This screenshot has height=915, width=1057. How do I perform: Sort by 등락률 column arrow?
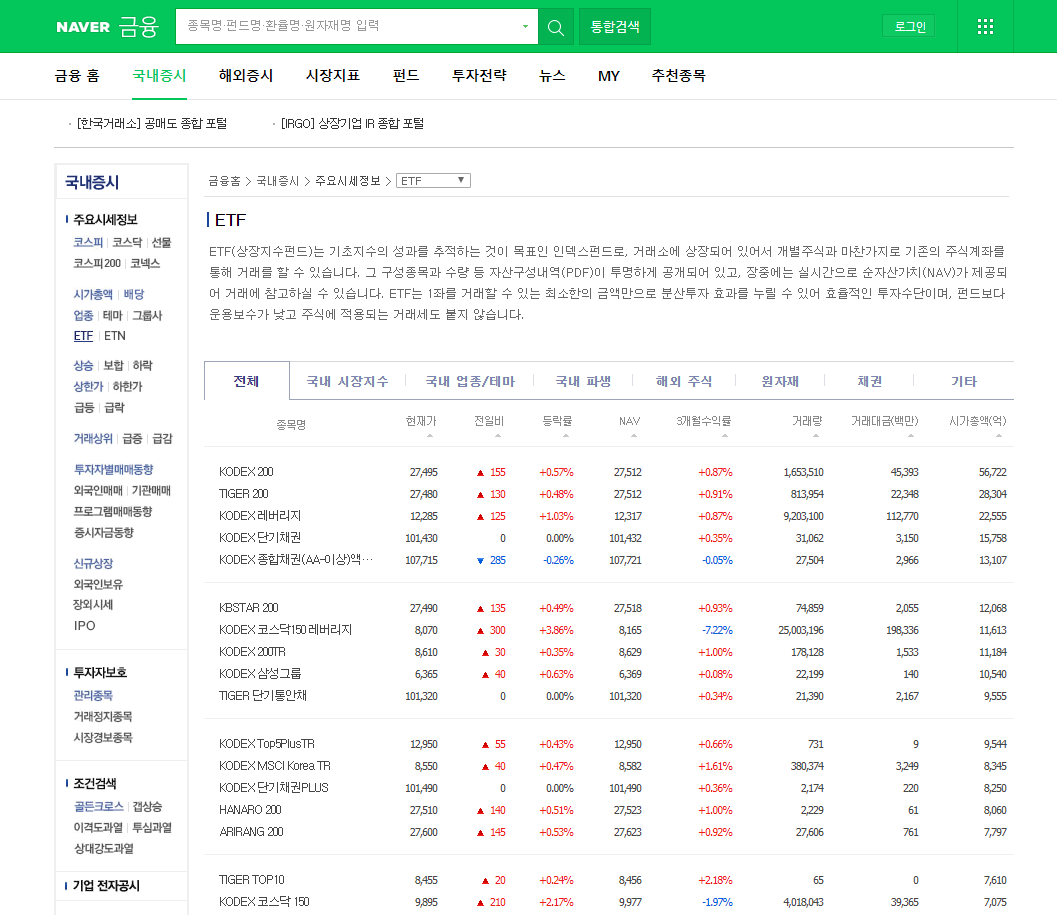(566, 436)
